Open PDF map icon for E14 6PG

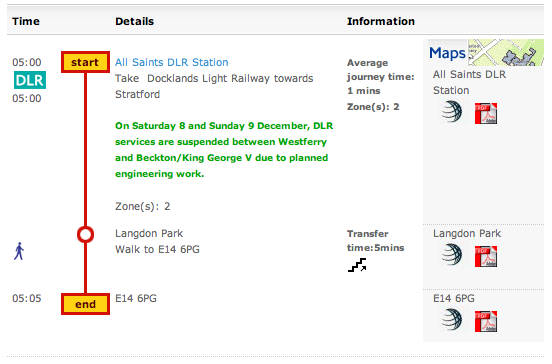pyautogui.click(x=486, y=321)
